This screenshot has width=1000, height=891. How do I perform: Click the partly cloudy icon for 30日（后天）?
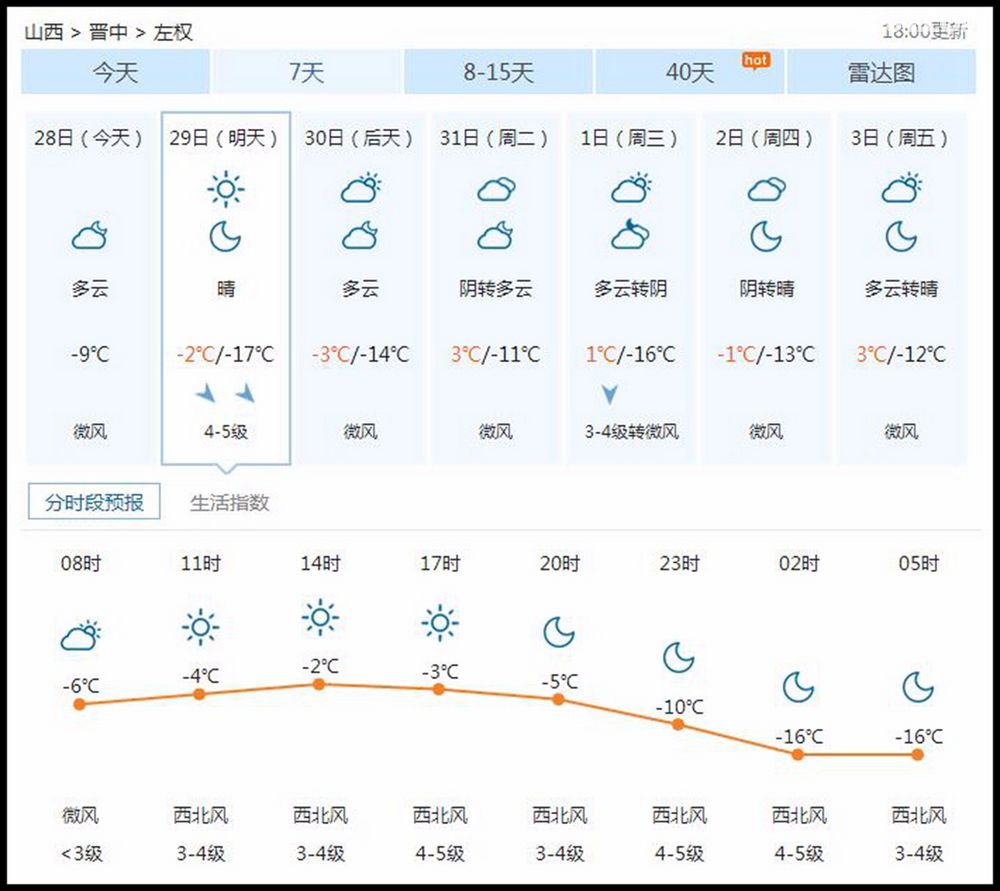pyautogui.click(x=361, y=188)
